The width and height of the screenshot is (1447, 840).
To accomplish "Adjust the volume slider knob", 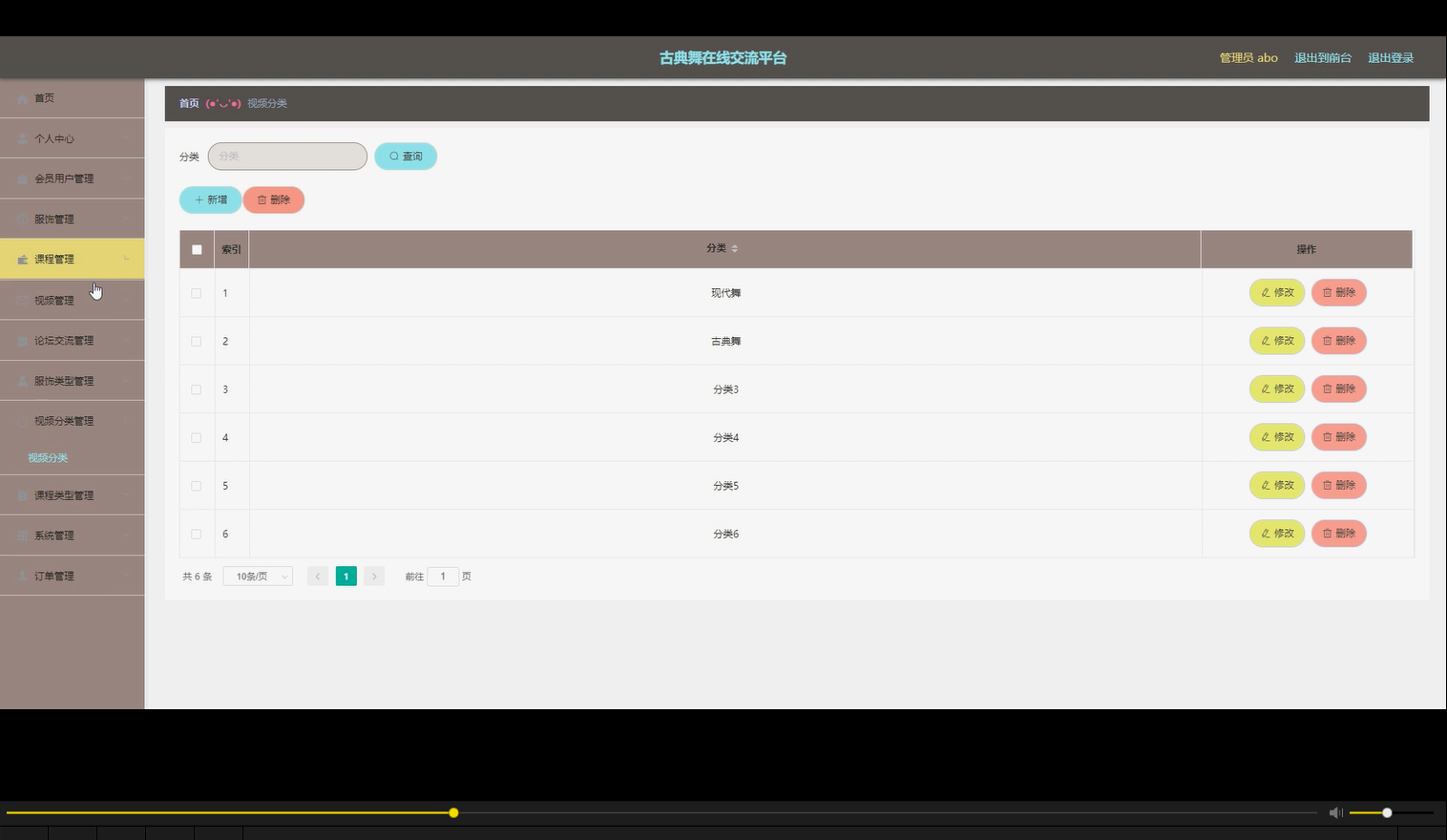I will 1387,812.
